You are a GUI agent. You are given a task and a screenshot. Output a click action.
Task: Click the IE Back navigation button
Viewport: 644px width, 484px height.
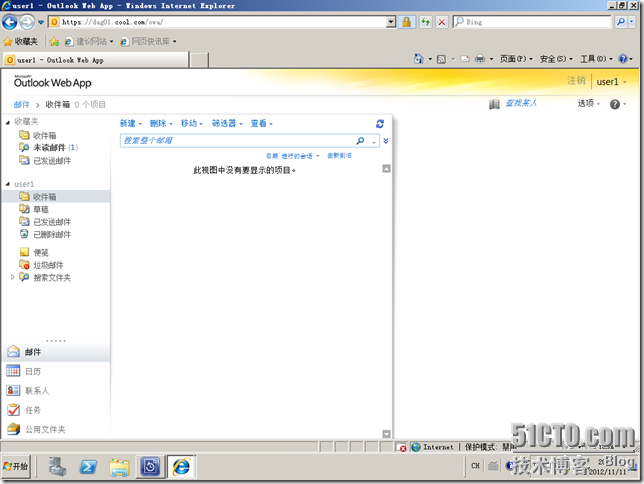click(9, 22)
